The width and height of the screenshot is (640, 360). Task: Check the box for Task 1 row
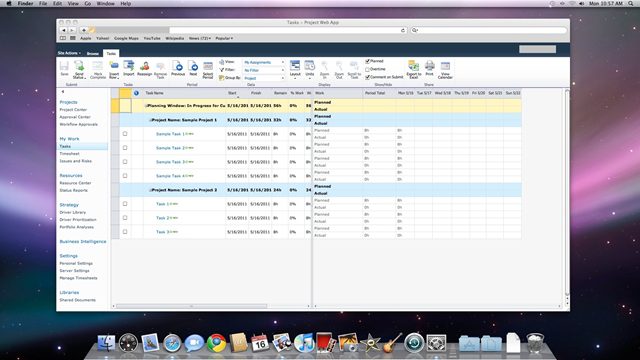[x=125, y=204]
